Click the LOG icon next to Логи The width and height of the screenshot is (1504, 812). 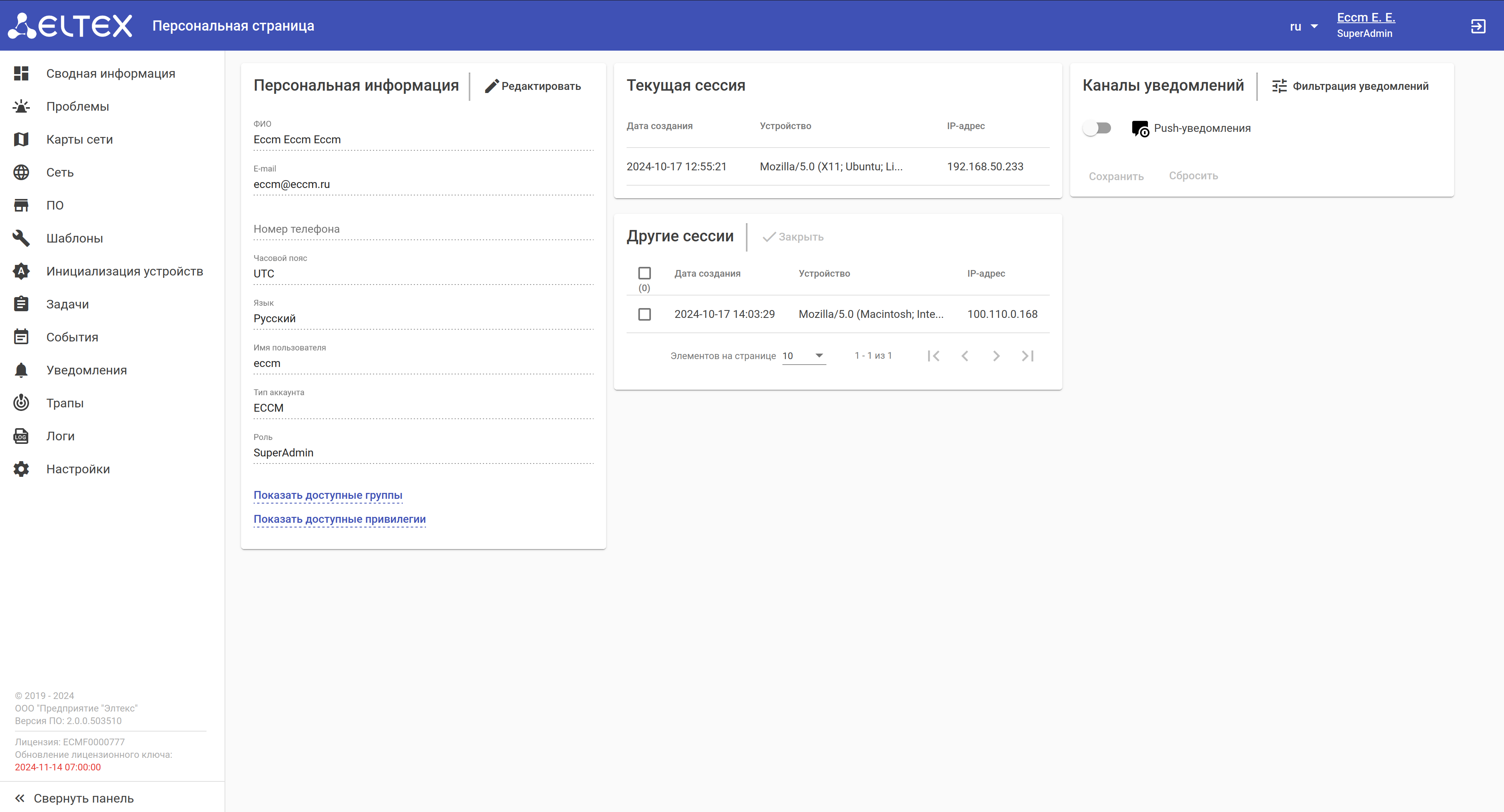(x=21, y=436)
